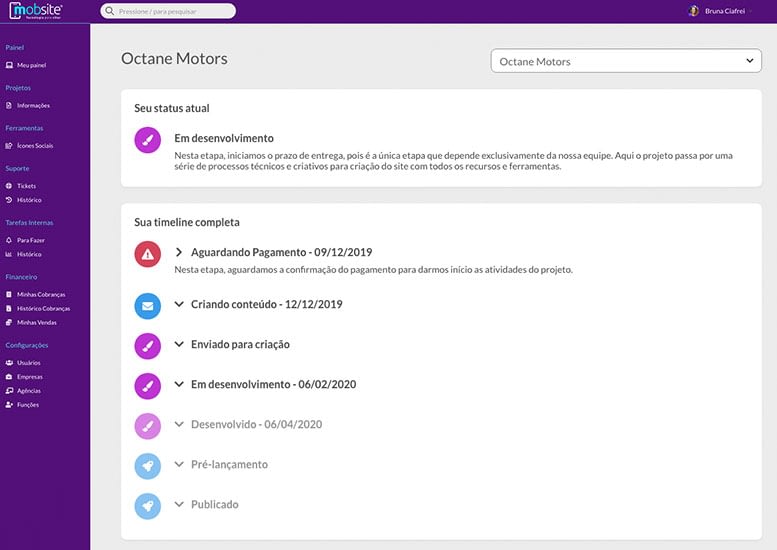Image resolution: width=777 pixels, height=550 pixels.
Task: Click 'Sua timeline completa' heading
Action: pyautogui.click(x=187, y=222)
